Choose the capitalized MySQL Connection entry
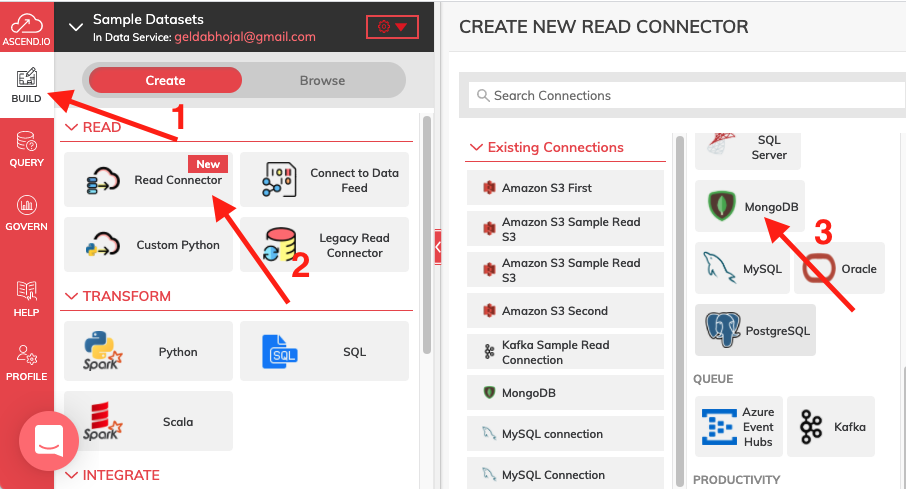Viewport: 906px width, 489px height. (x=565, y=475)
